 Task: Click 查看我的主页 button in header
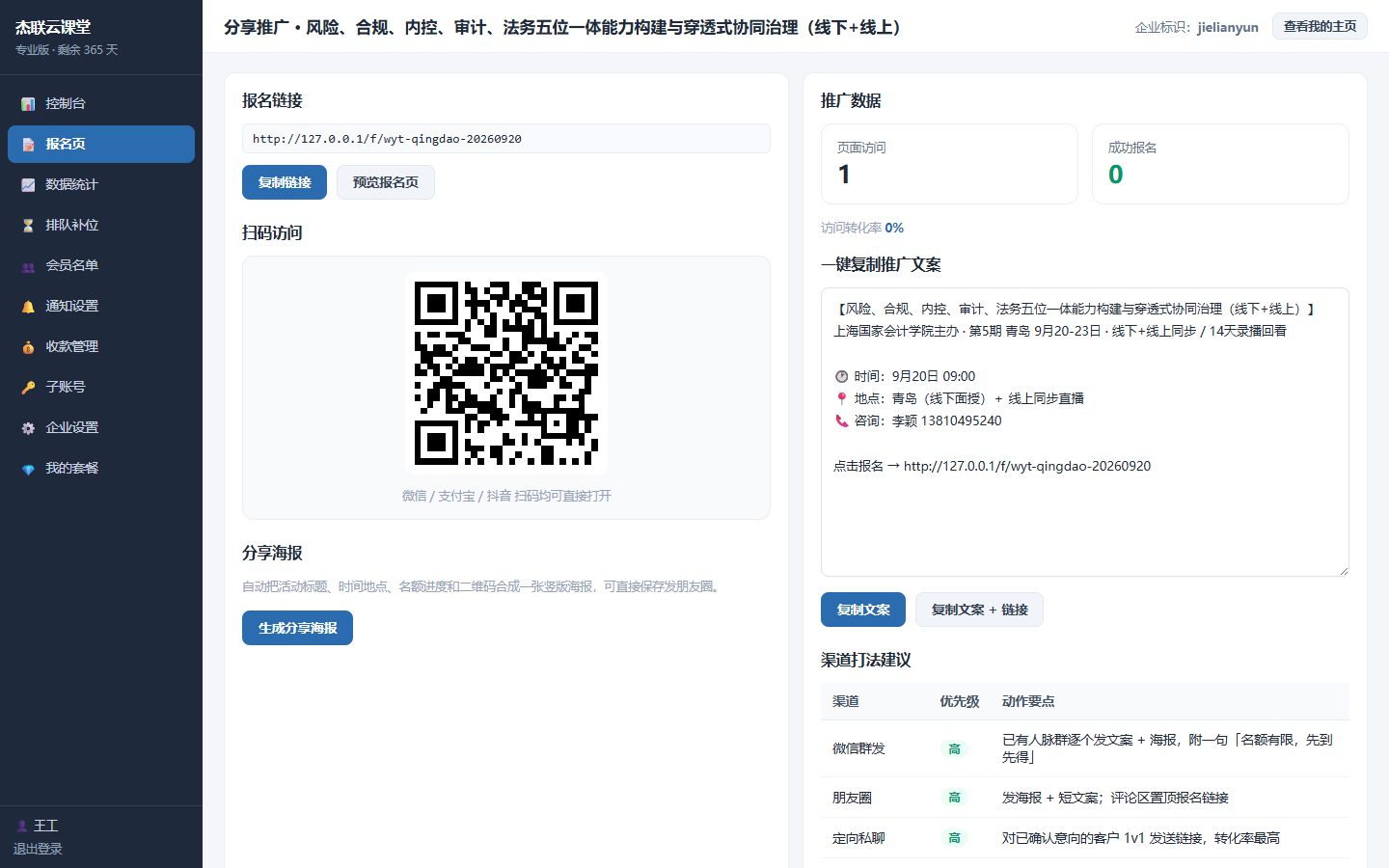(1320, 26)
